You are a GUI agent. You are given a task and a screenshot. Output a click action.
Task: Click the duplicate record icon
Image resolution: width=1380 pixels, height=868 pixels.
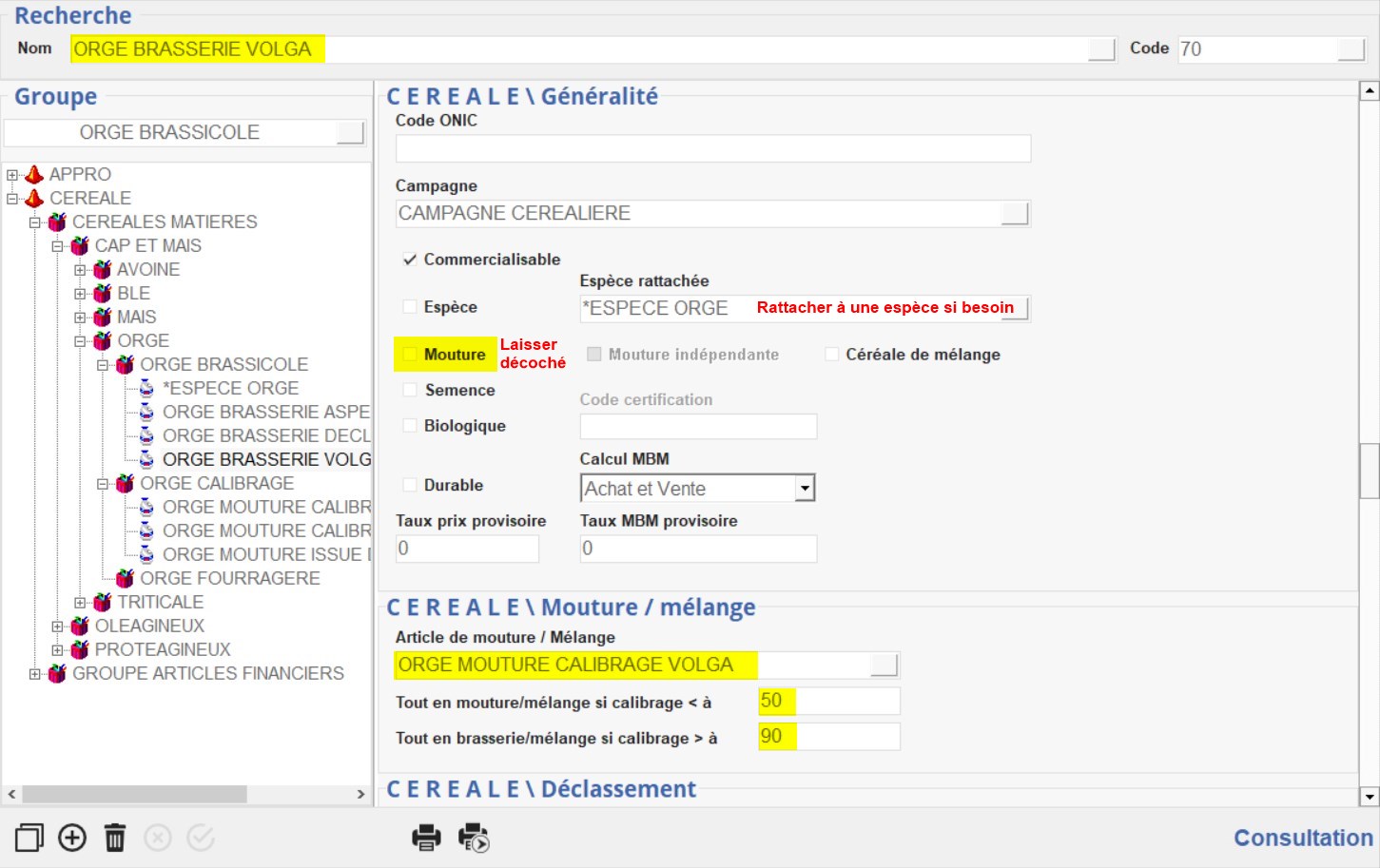point(29,838)
